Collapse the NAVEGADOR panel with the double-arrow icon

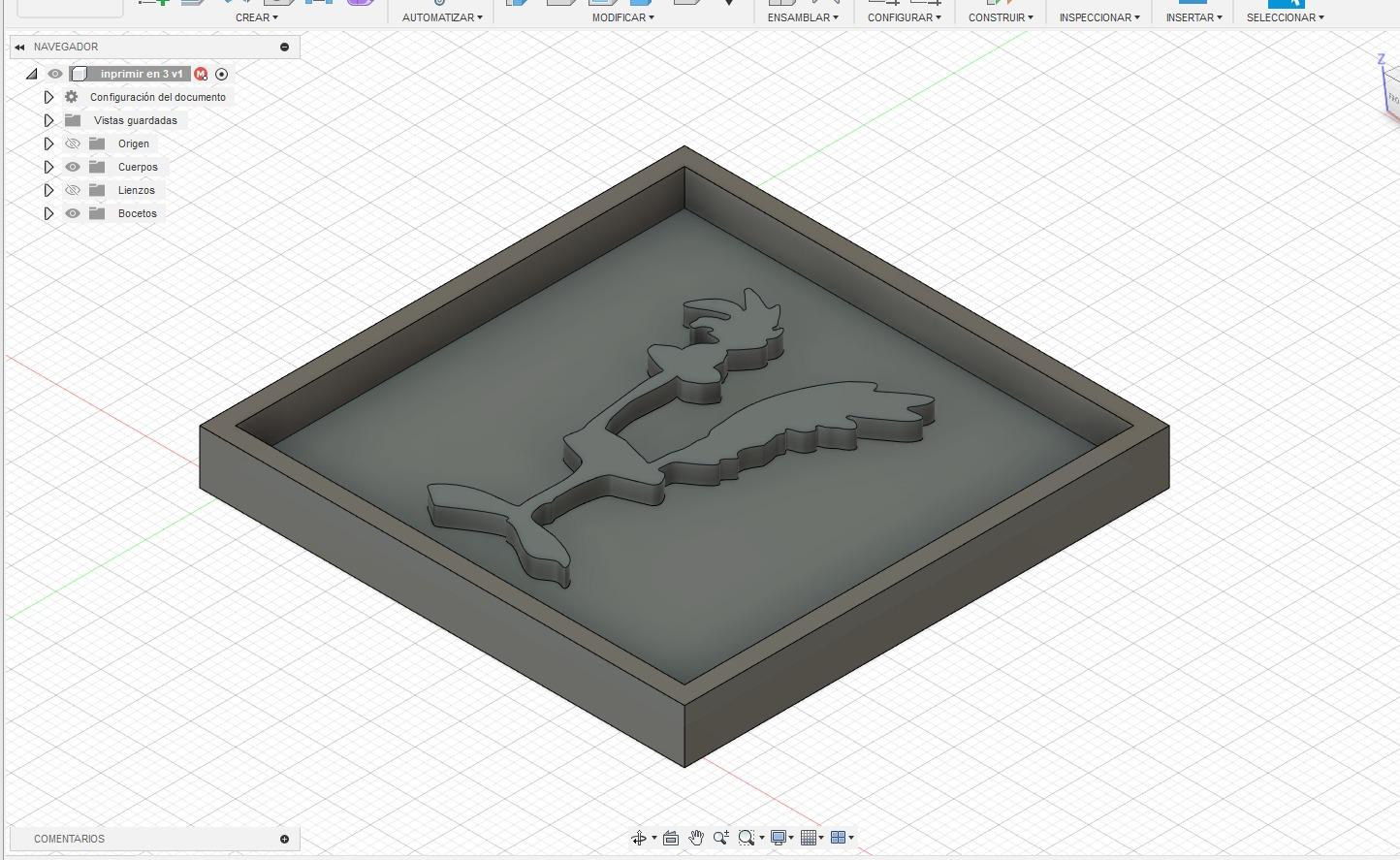pyautogui.click(x=19, y=47)
